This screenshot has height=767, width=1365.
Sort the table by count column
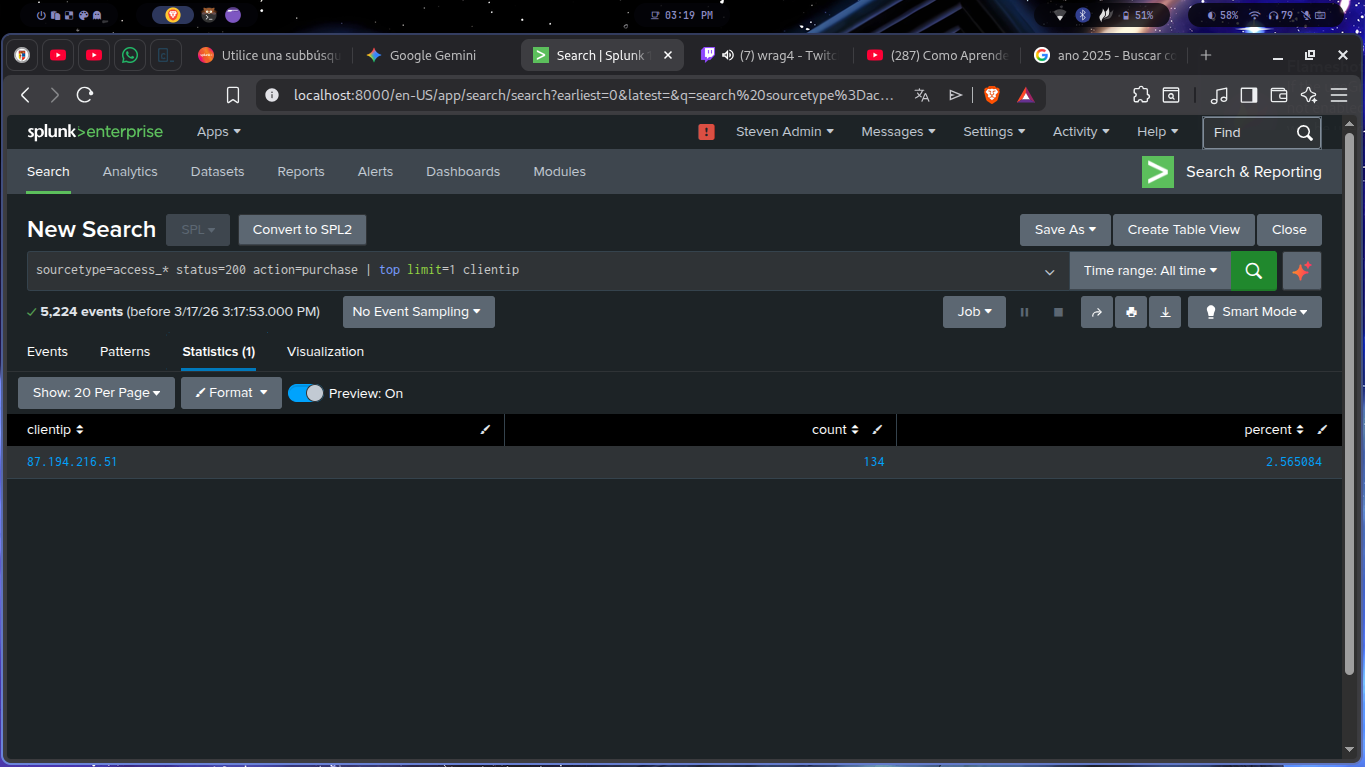click(835, 430)
